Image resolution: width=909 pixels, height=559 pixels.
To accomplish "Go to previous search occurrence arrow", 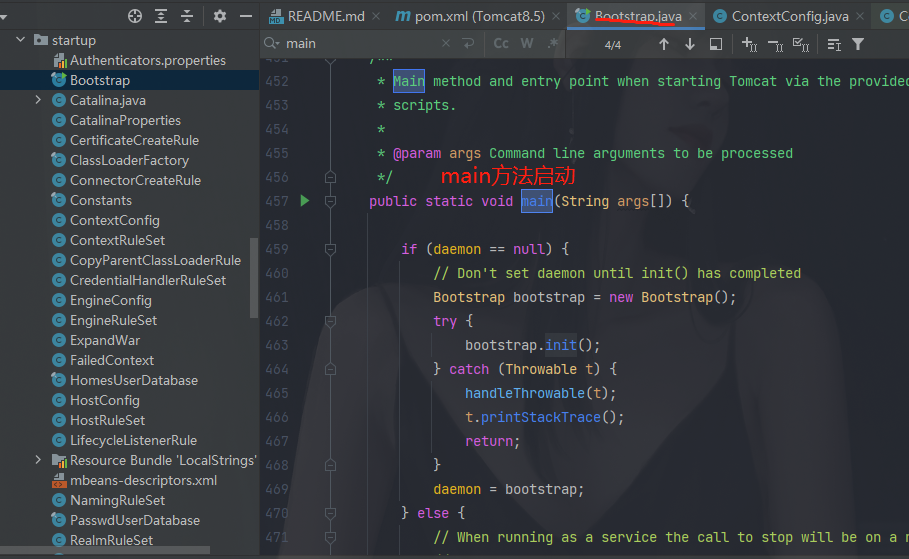I will tap(663, 44).
